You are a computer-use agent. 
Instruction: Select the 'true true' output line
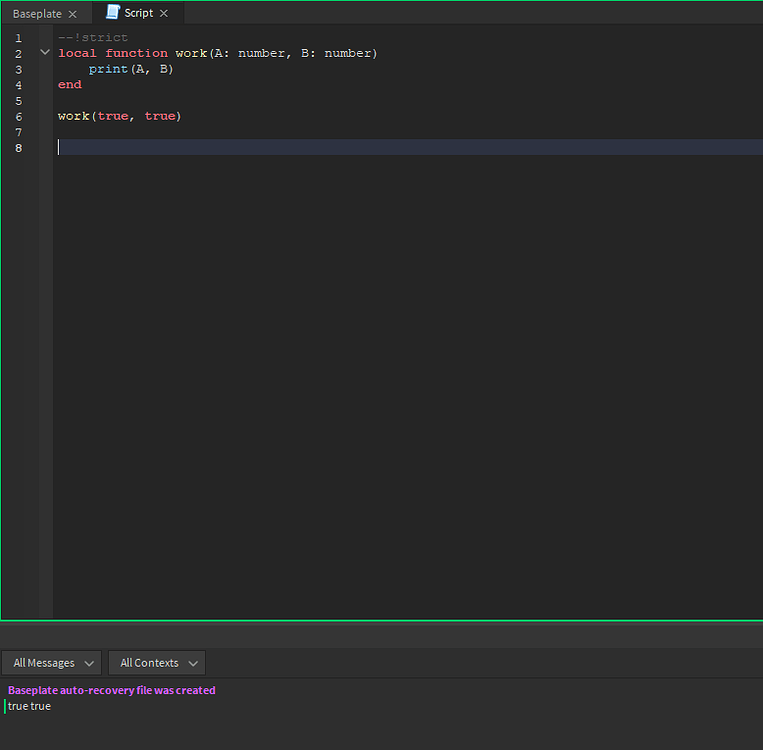[29, 706]
